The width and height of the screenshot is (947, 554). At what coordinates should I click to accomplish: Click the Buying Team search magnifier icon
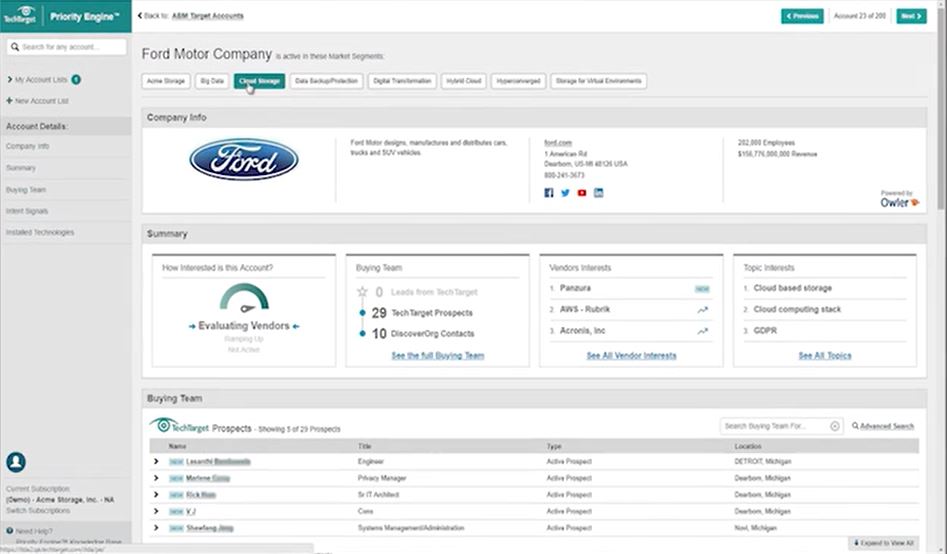coord(835,426)
